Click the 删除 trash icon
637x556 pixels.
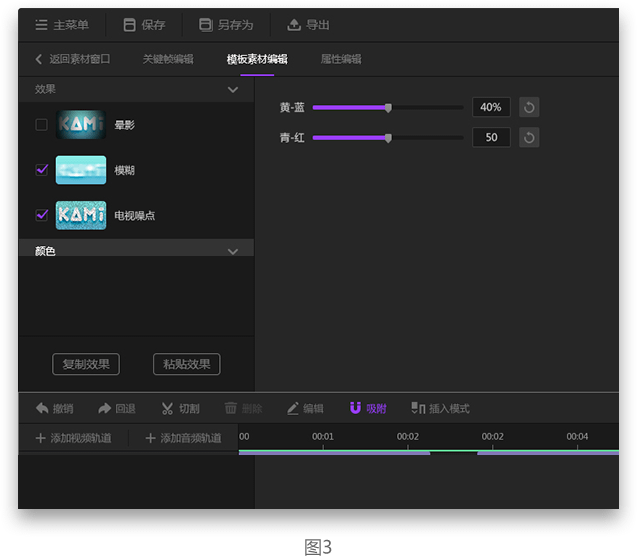(x=231, y=408)
